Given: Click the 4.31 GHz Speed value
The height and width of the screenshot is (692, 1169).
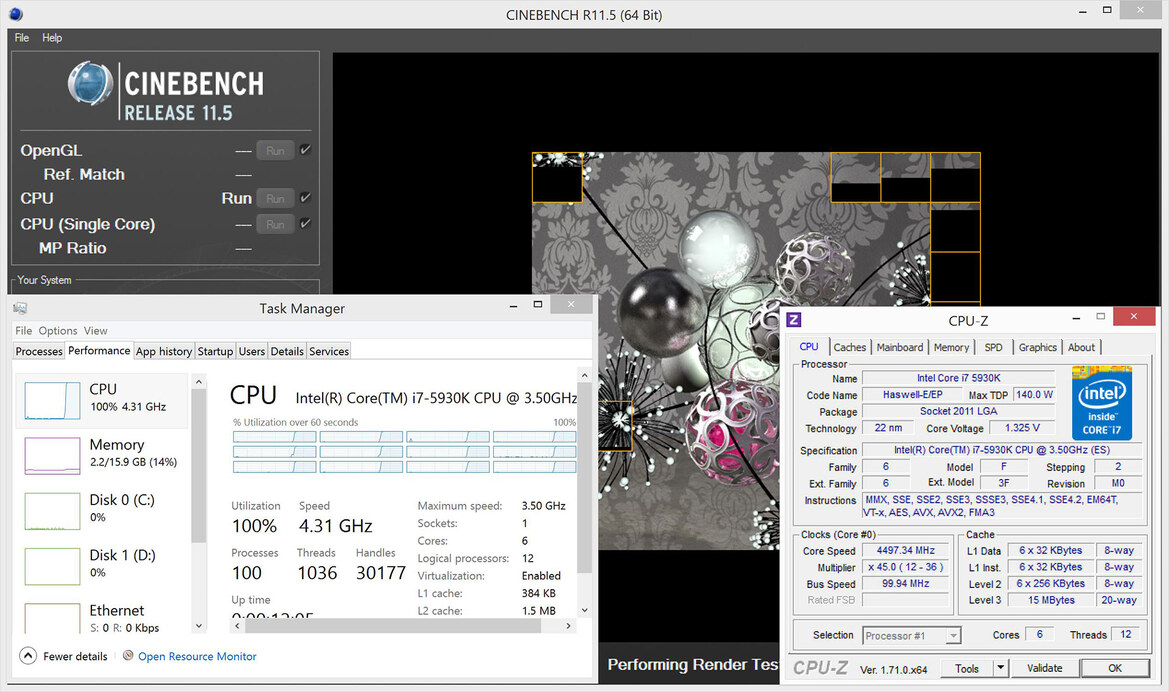Looking at the screenshot, I should 335,526.
